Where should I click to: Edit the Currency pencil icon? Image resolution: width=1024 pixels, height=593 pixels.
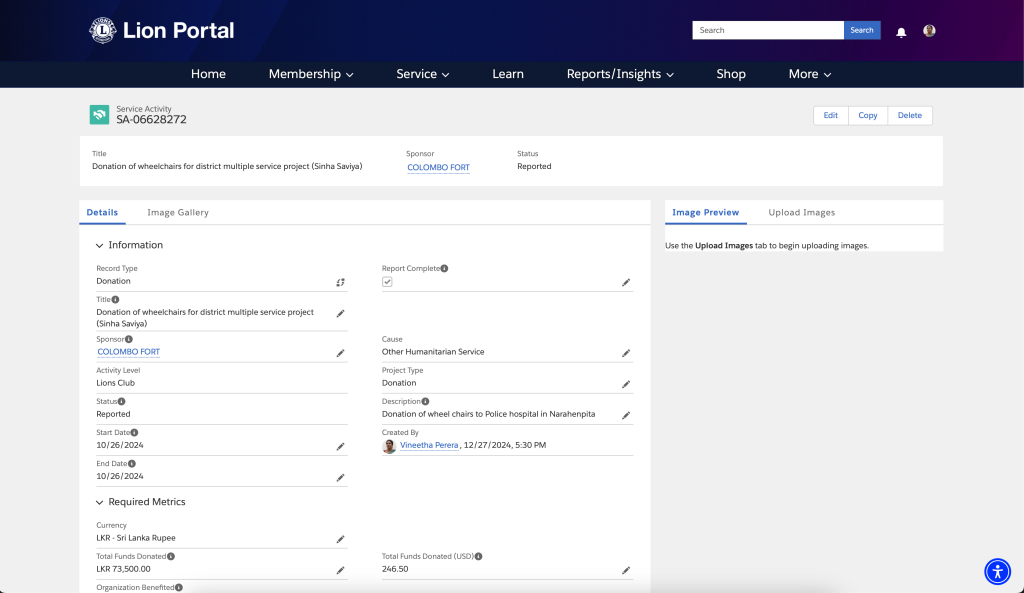(340, 539)
